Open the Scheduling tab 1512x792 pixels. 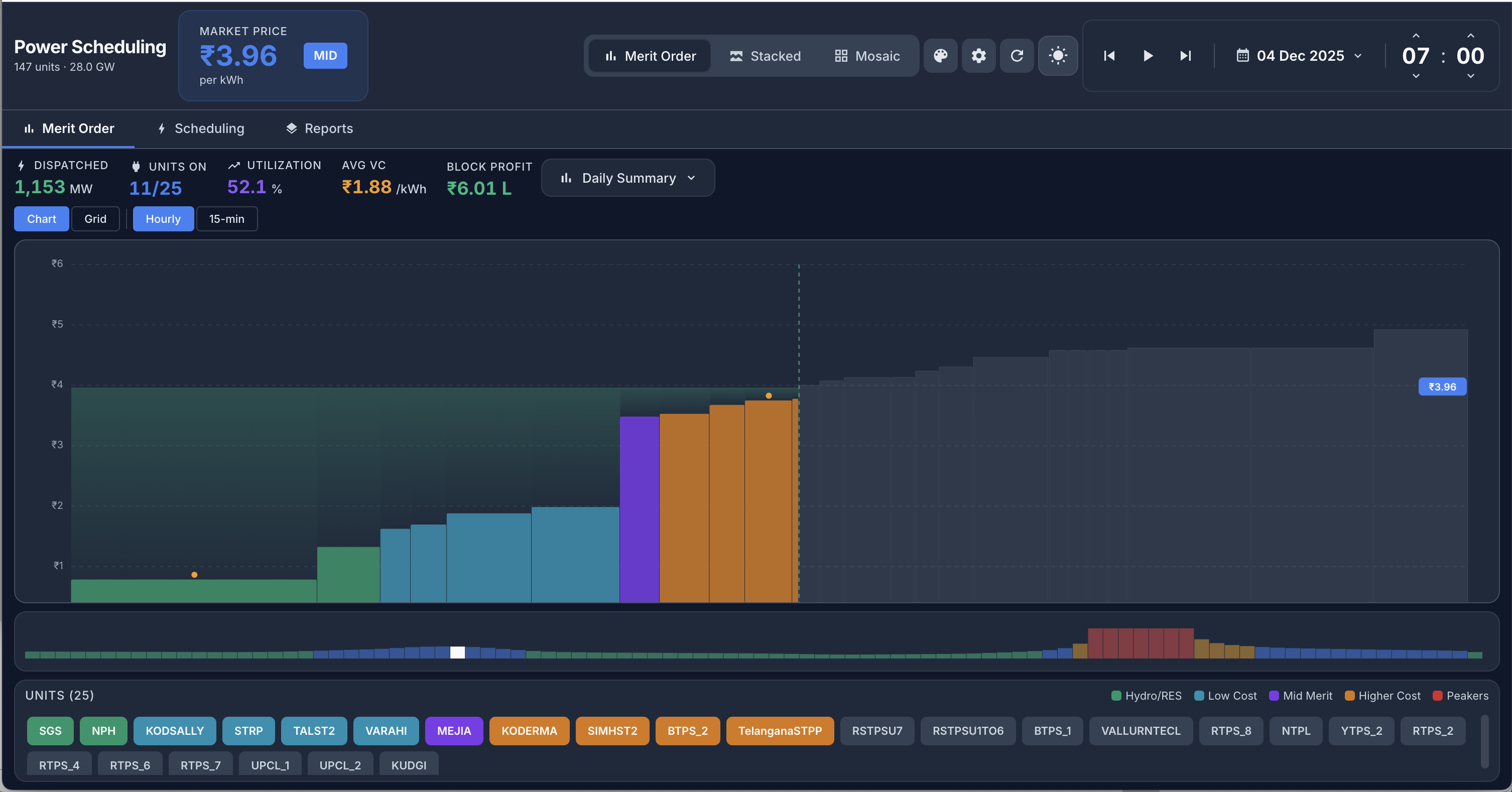tap(201, 128)
